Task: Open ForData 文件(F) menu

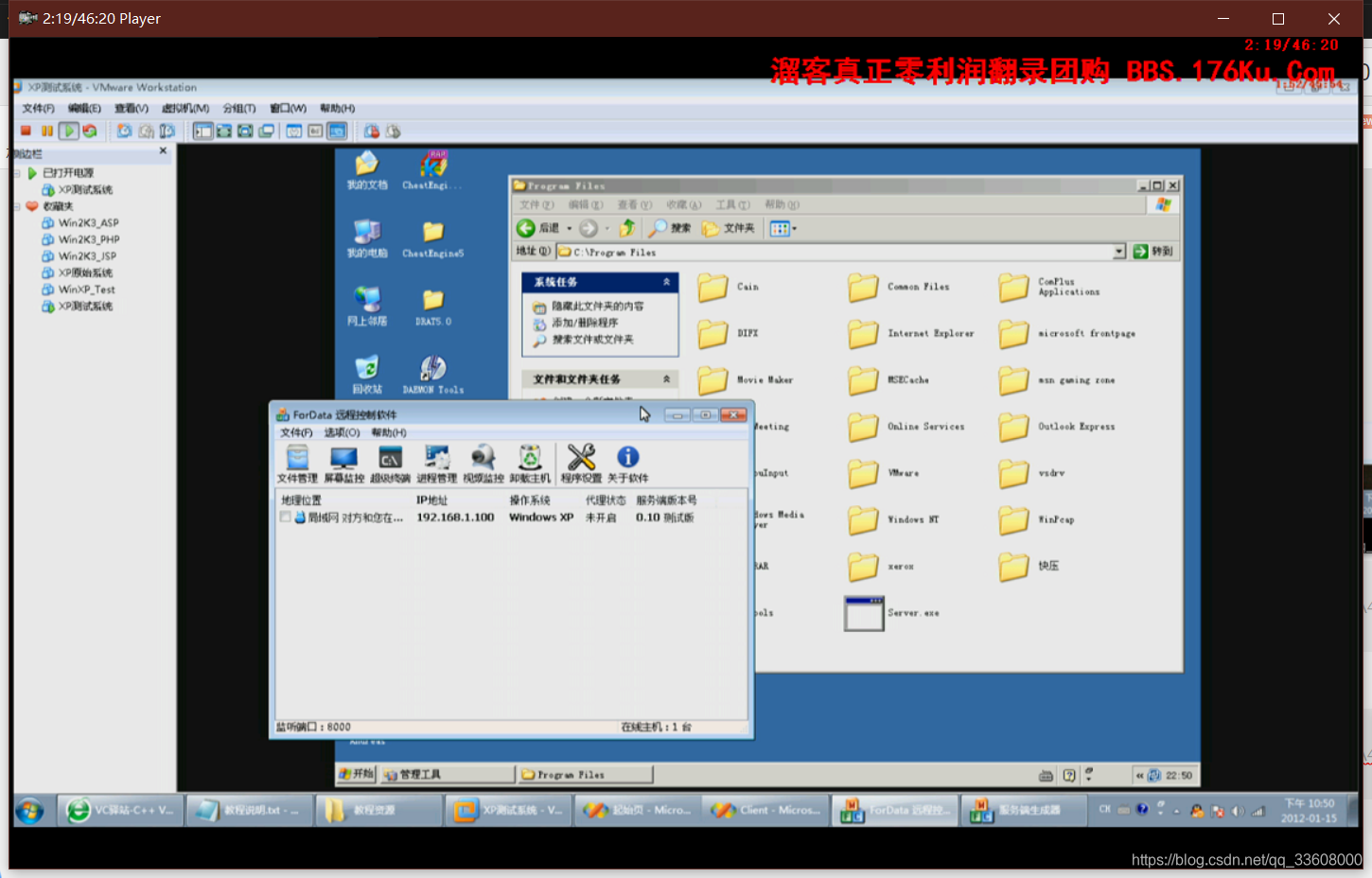Action: pyautogui.click(x=296, y=432)
